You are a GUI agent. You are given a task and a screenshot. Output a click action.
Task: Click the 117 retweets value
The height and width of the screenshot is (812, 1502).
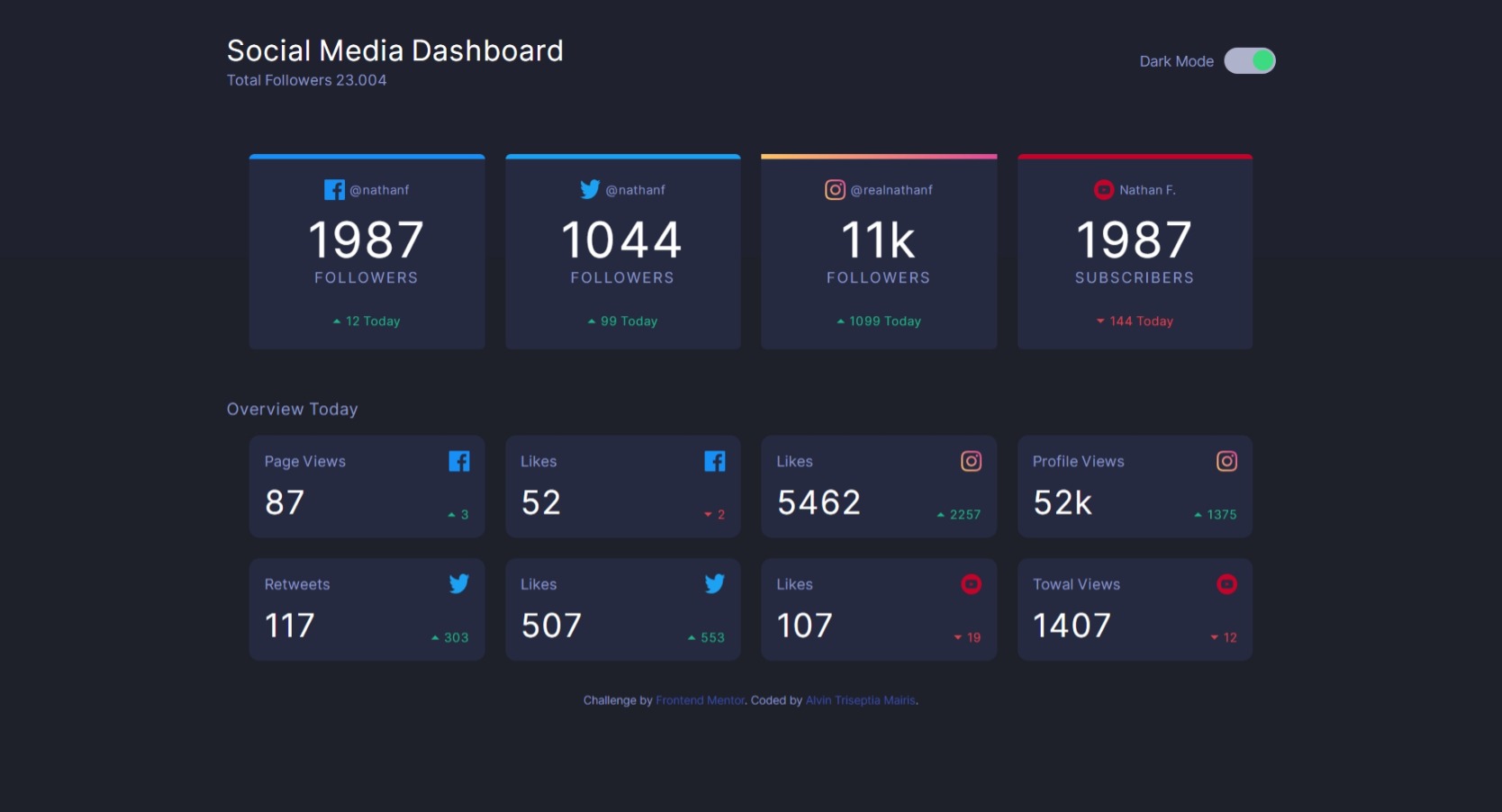pyautogui.click(x=290, y=626)
